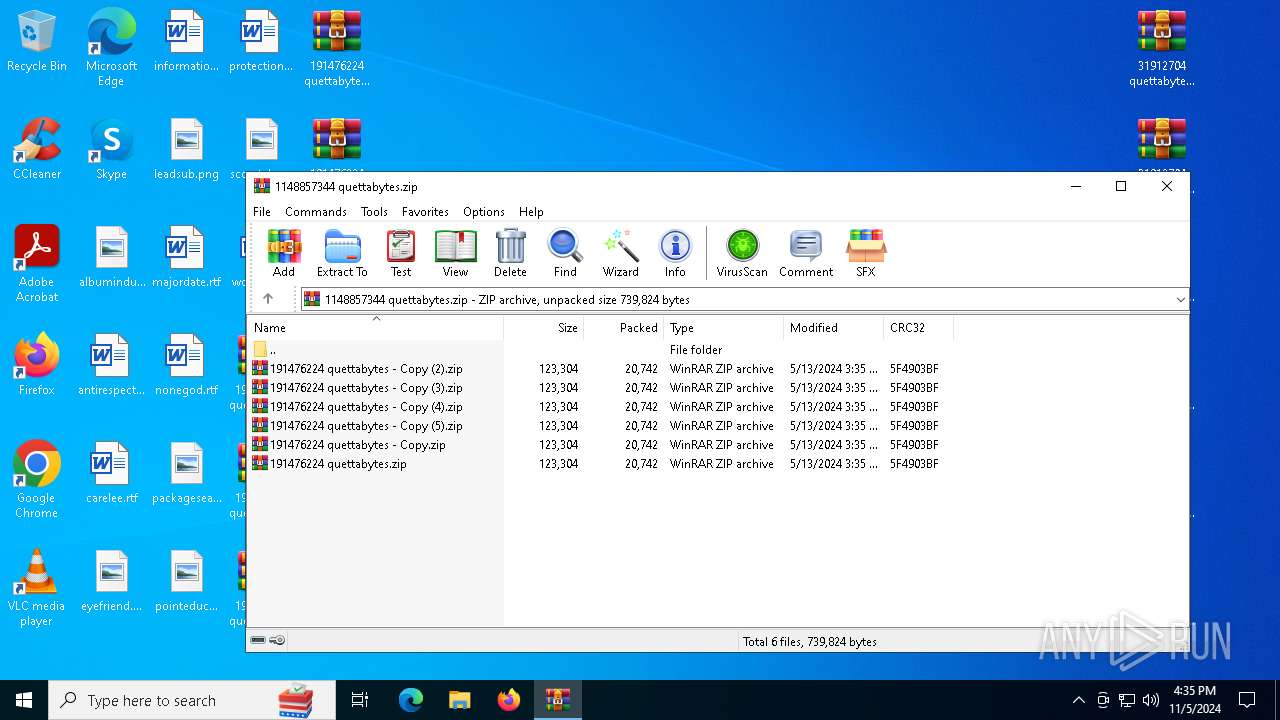Open the Google Chrome desktop shortcut
The height and width of the screenshot is (720, 1280).
[x=37, y=480]
